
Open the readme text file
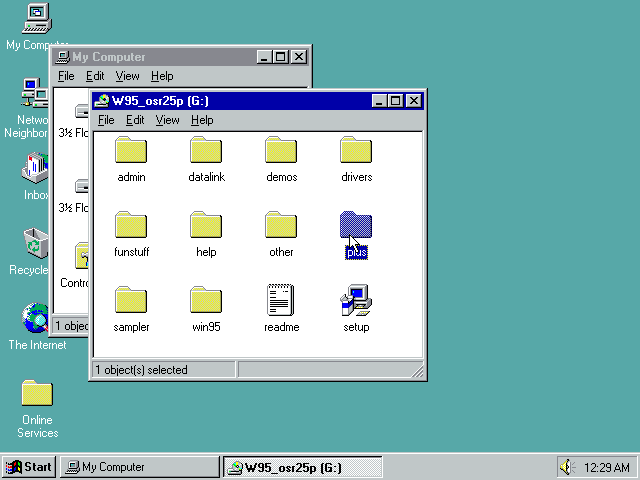click(281, 301)
